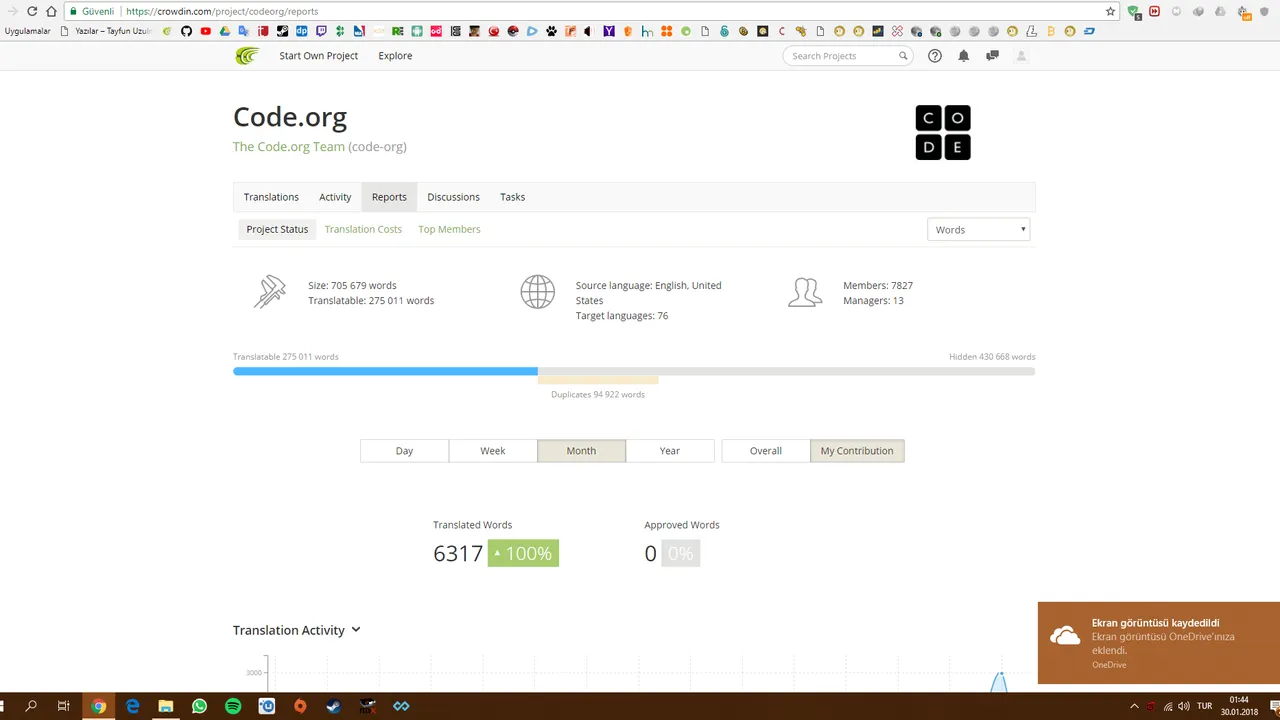This screenshot has width=1280, height=720.
Task: Open the Twitch bookmark
Action: pyautogui.click(x=321, y=31)
